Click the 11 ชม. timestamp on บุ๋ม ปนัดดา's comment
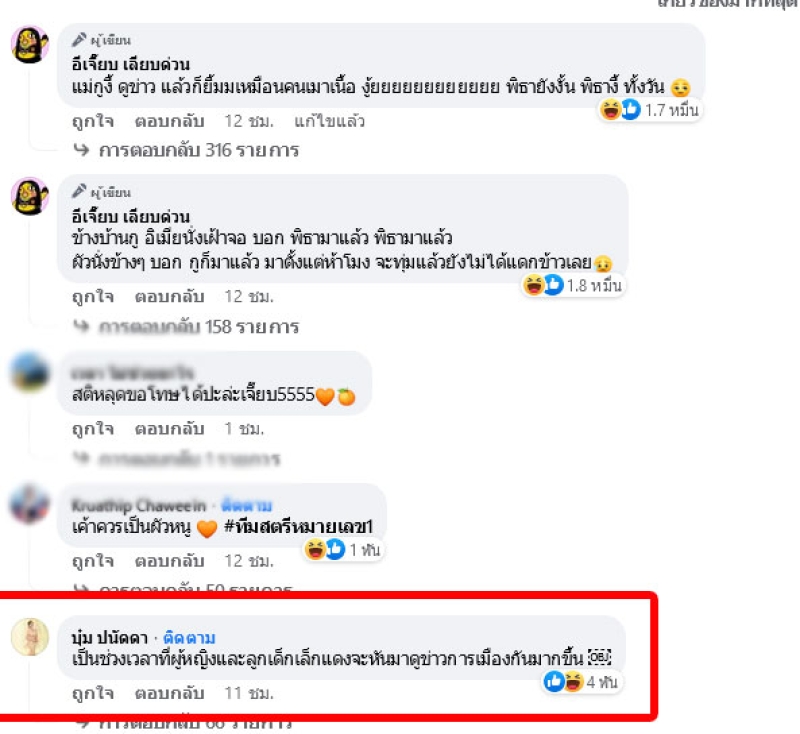 click(249, 694)
